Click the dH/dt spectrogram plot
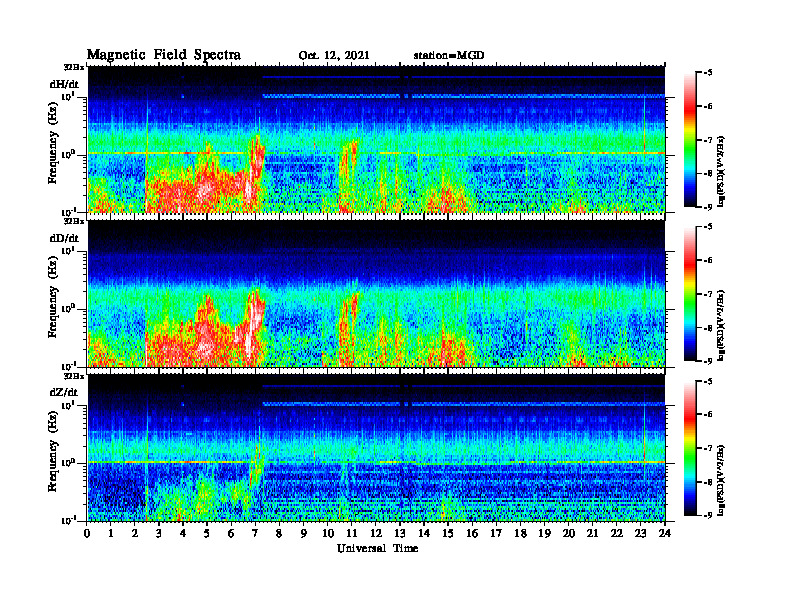Screen dimensions: 792x612 pyautogui.click(x=376, y=139)
